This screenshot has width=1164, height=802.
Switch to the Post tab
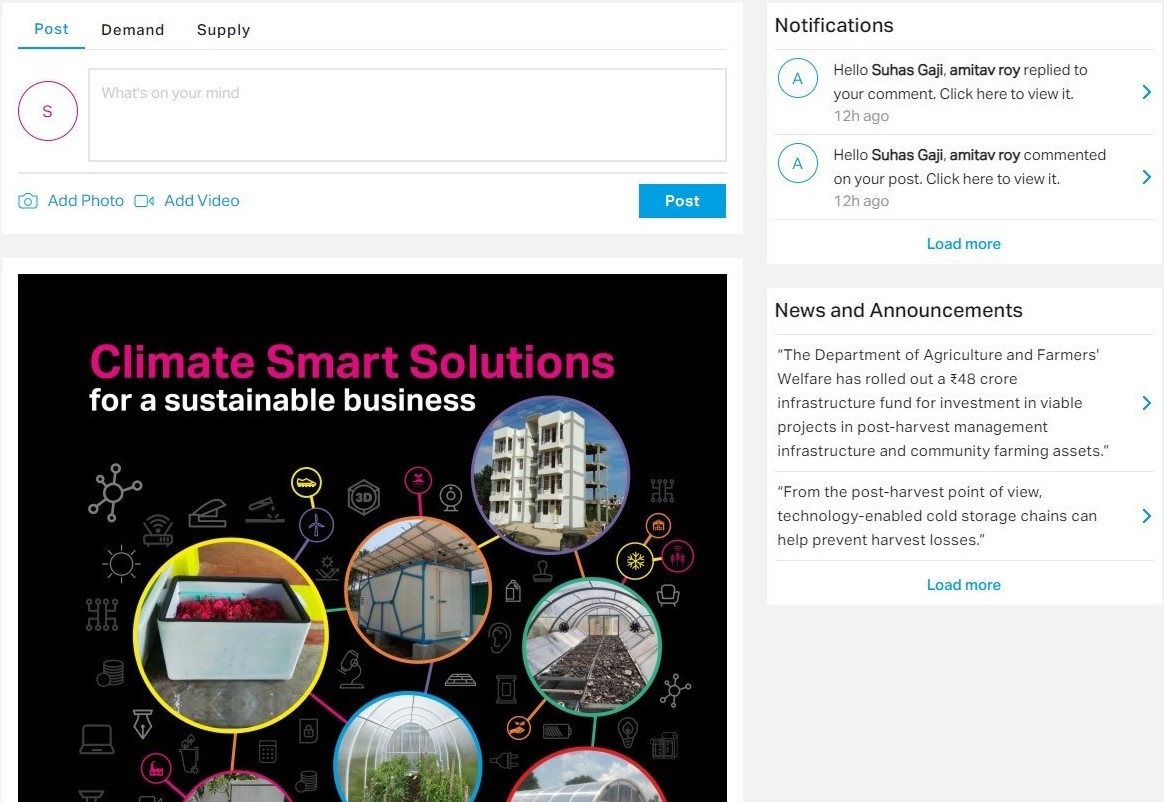51,29
